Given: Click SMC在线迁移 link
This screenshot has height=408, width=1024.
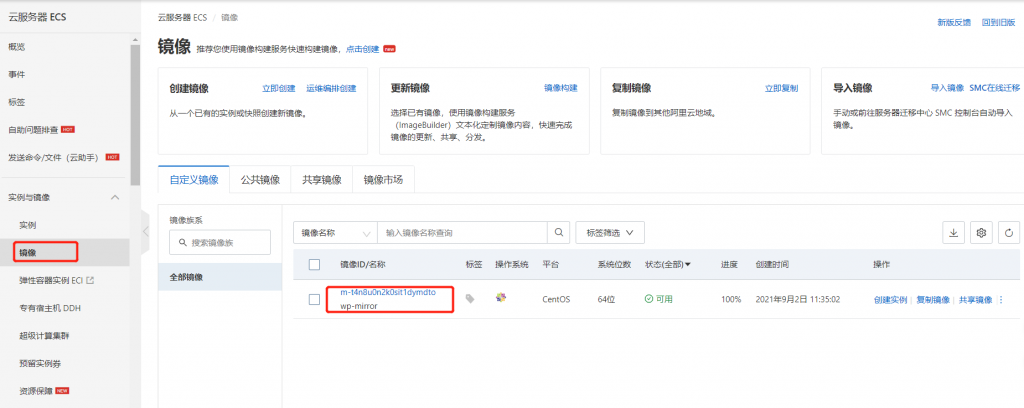Looking at the screenshot, I should pos(995,88).
